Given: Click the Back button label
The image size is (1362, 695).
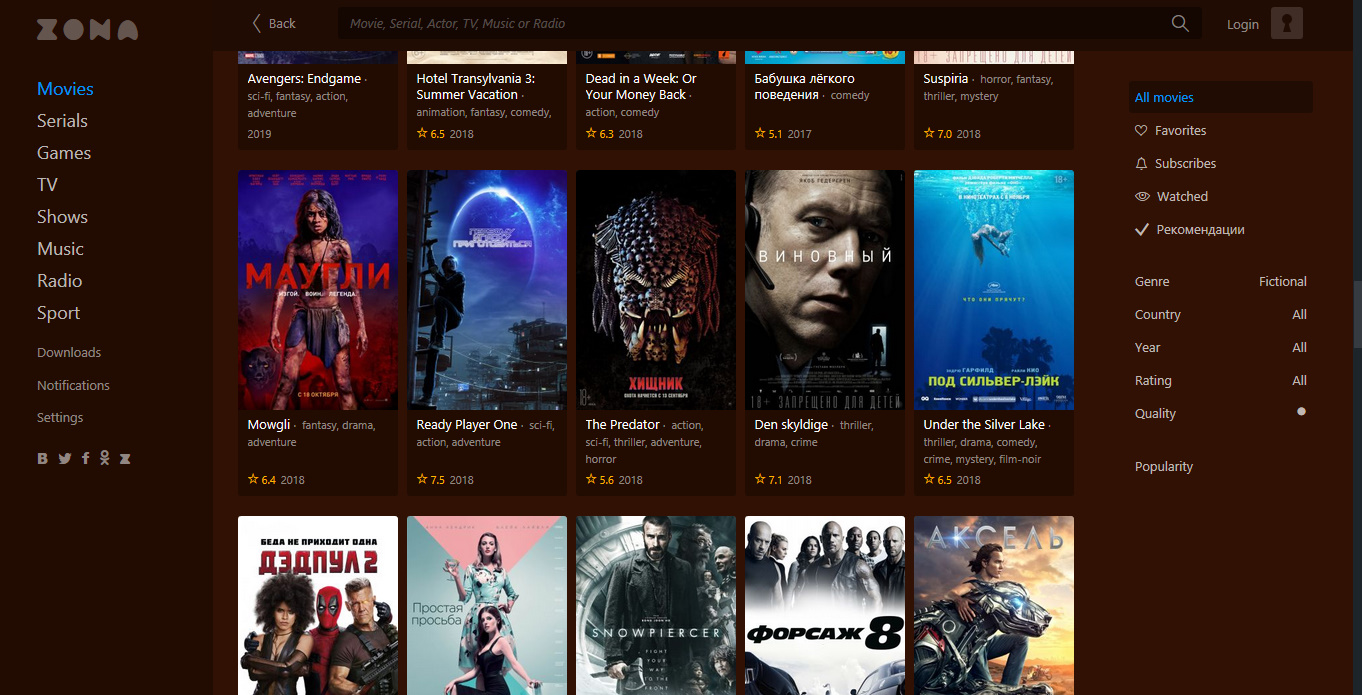Looking at the screenshot, I should (x=282, y=23).
